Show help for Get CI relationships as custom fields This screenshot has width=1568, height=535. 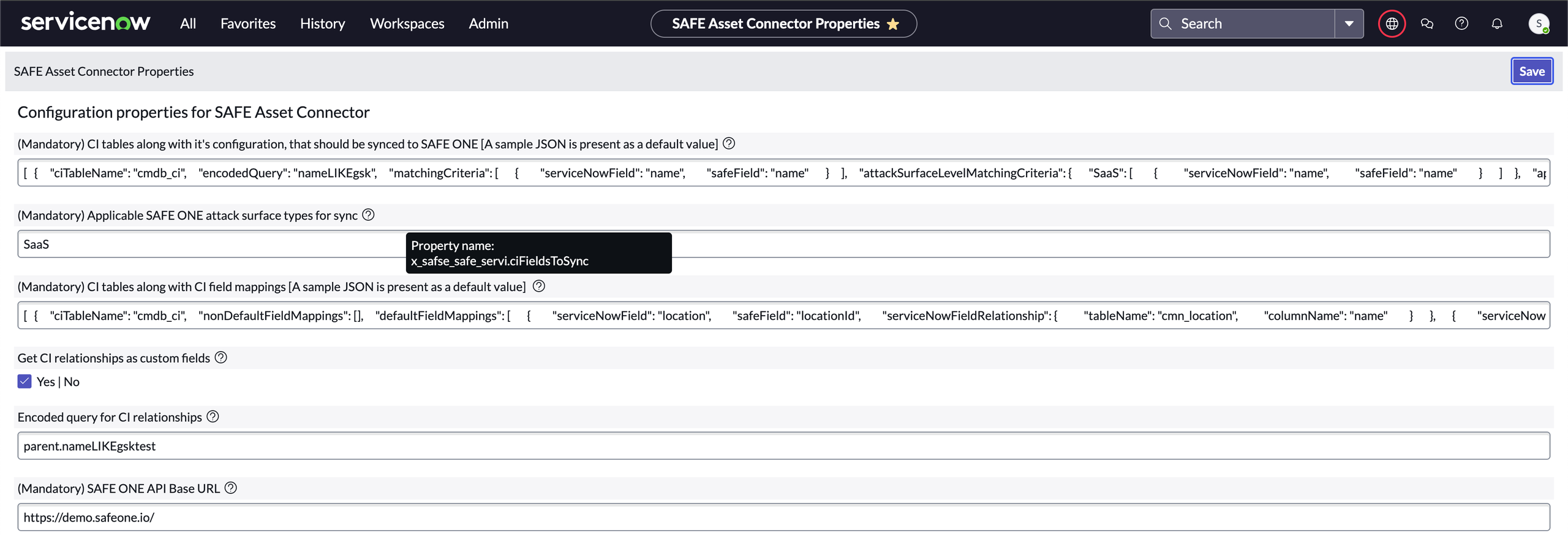pos(221,357)
